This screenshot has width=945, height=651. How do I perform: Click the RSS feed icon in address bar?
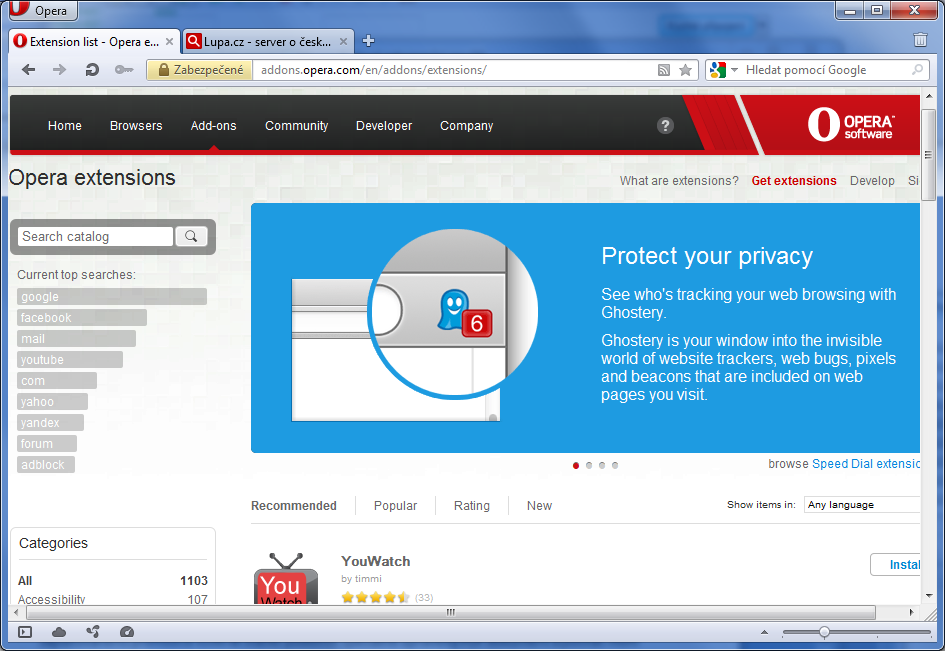coord(664,70)
